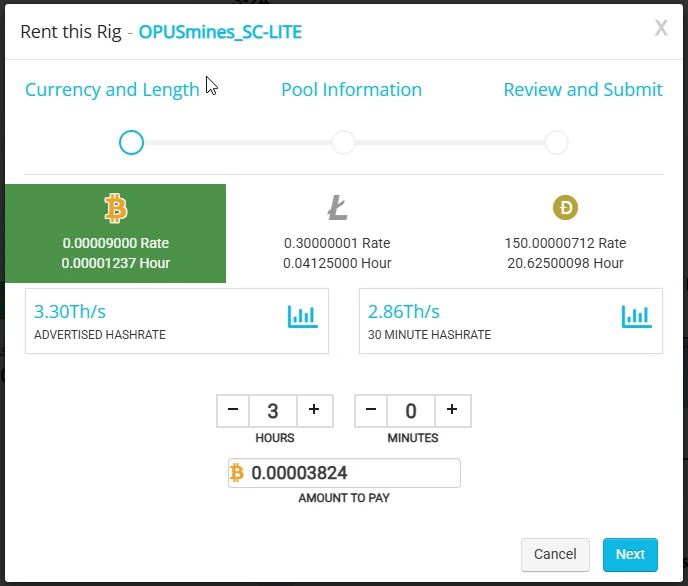
Task: Decrease the hours value
Action: (233, 411)
